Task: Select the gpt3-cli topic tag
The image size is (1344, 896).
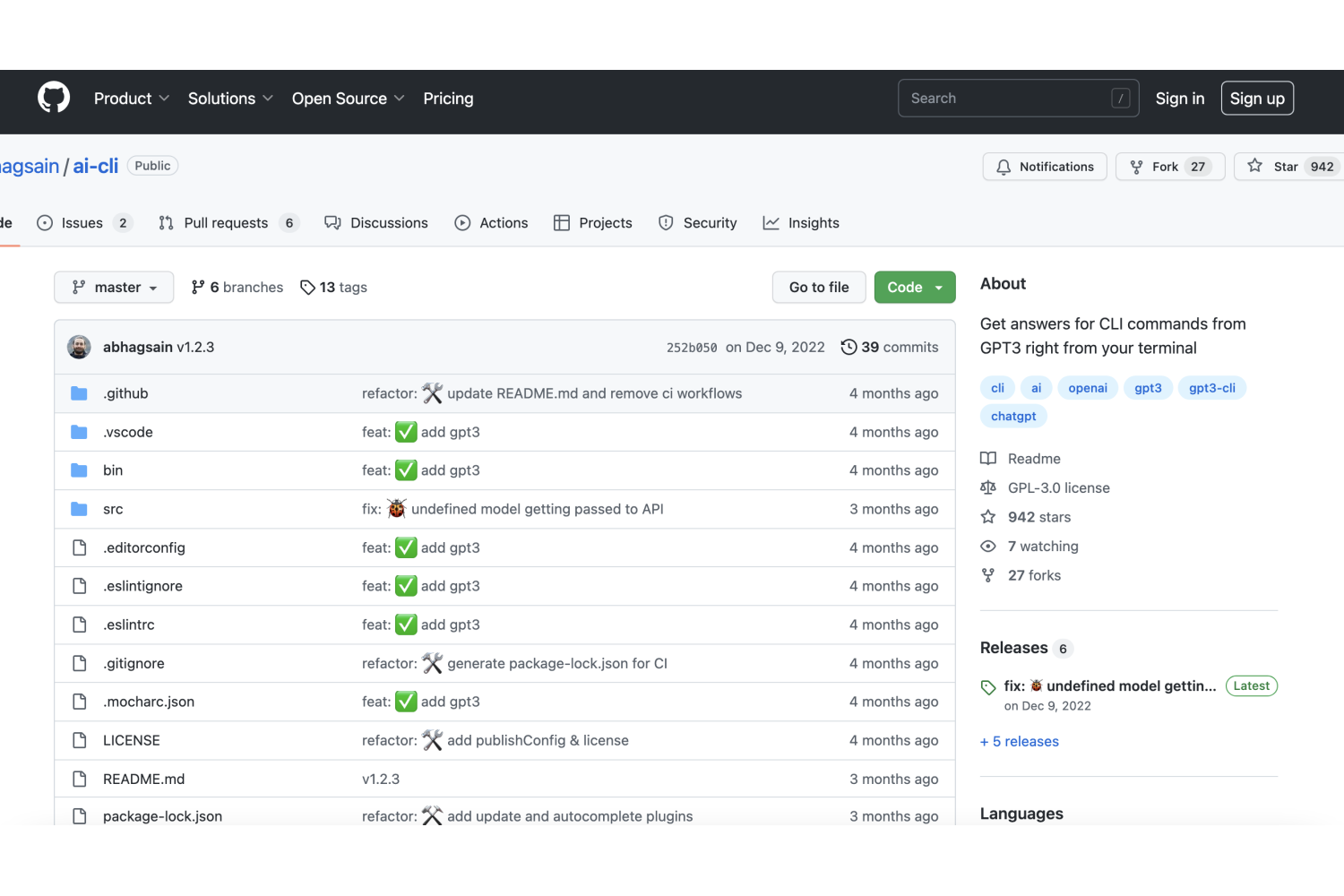Action: pyautogui.click(x=1212, y=388)
